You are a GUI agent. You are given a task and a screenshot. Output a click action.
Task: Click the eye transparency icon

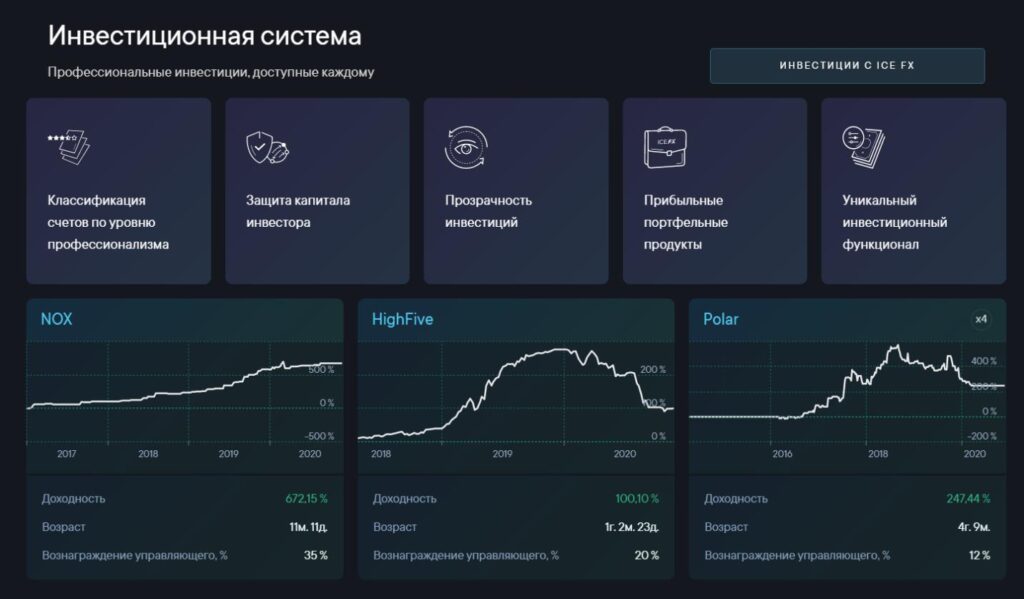click(x=466, y=148)
